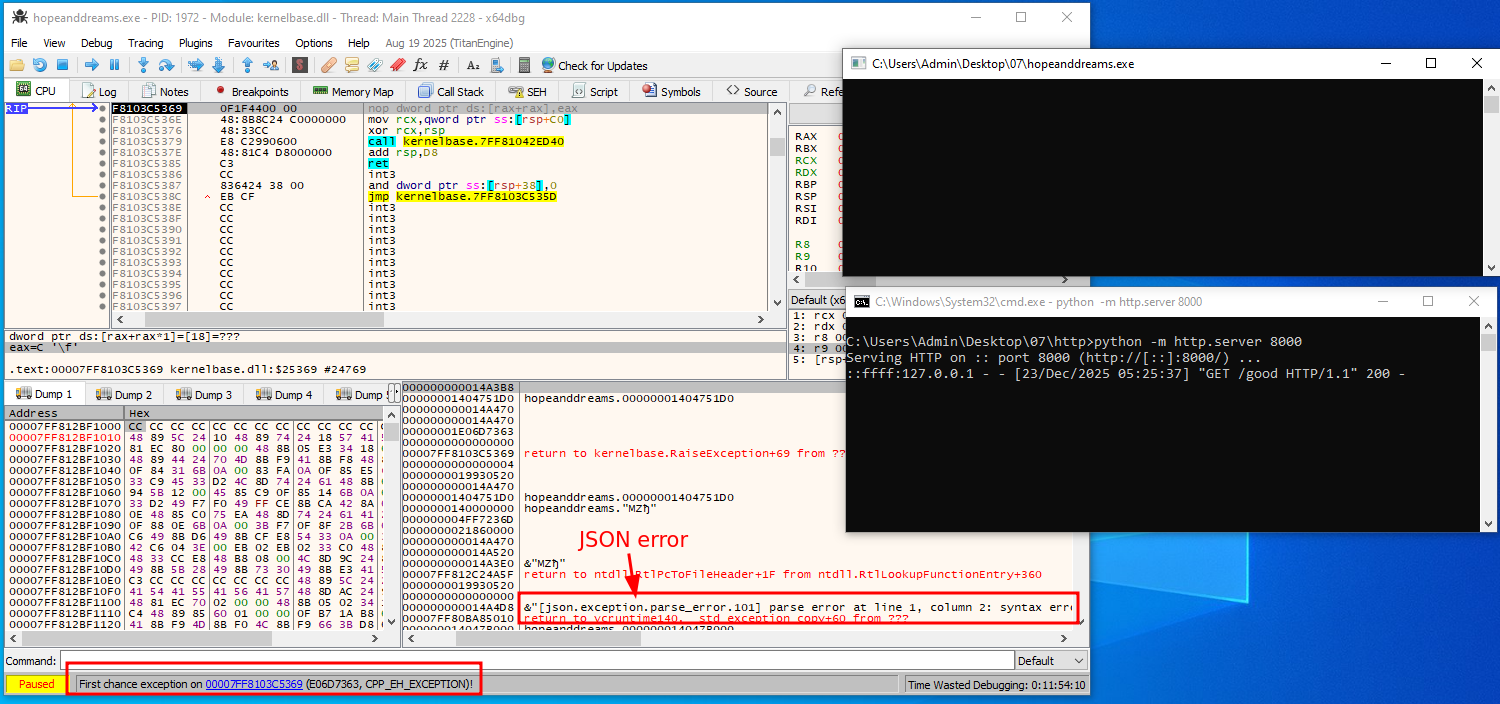Image resolution: width=1500 pixels, height=704 pixels.
Task: Toggle breakpoint dot at address F8103C536E
Action: 103,120
